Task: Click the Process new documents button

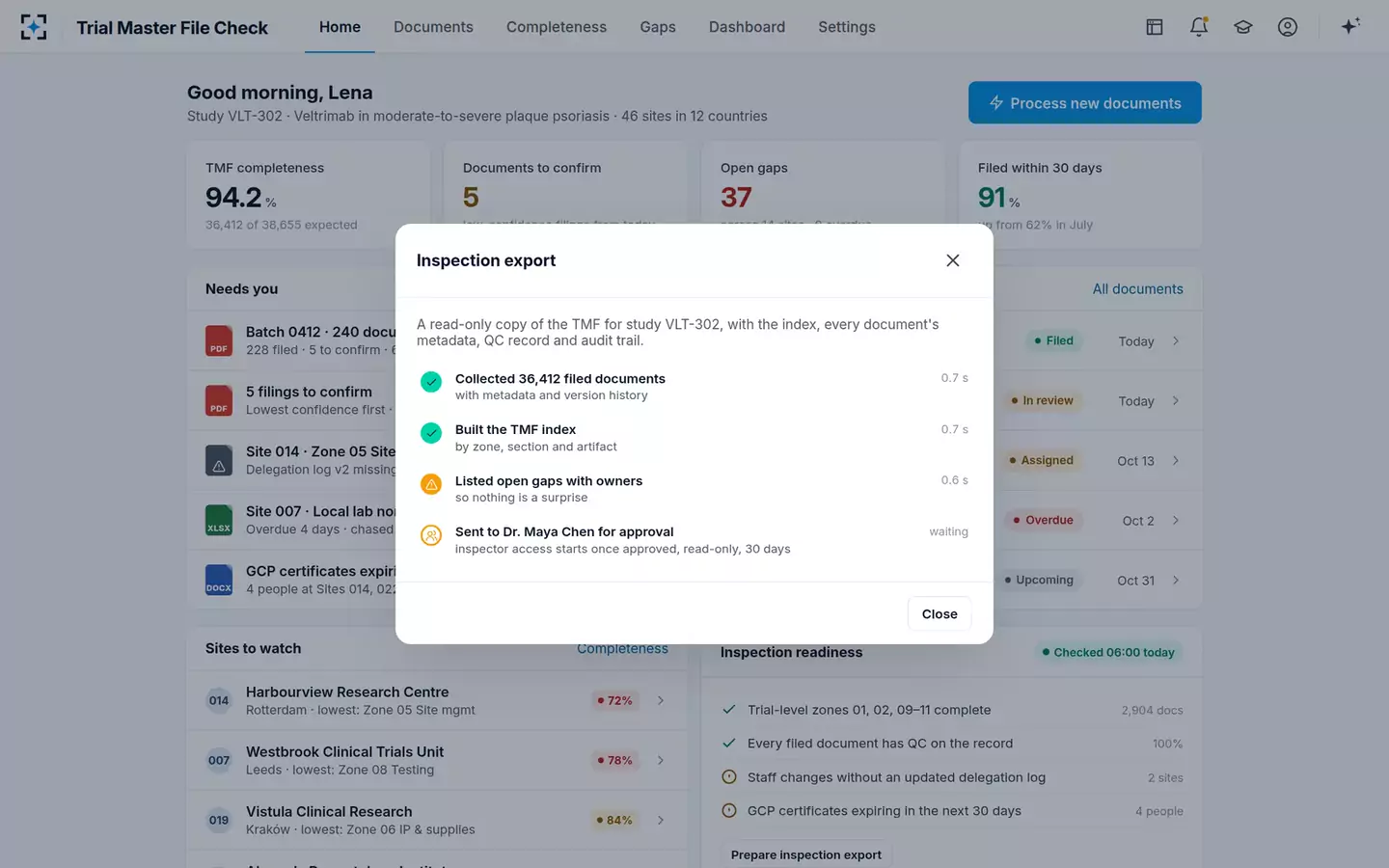Action: point(1085,102)
